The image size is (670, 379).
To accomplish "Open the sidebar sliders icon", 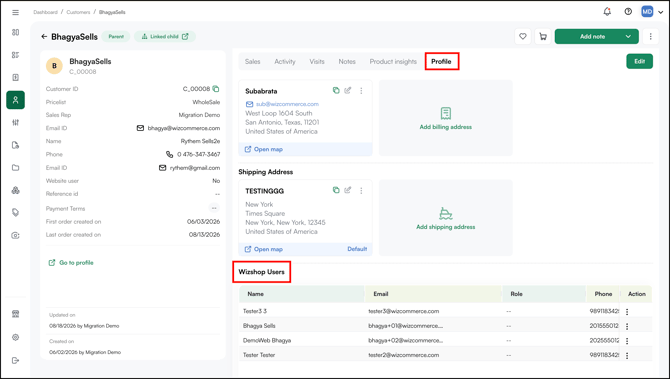I will (x=15, y=123).
